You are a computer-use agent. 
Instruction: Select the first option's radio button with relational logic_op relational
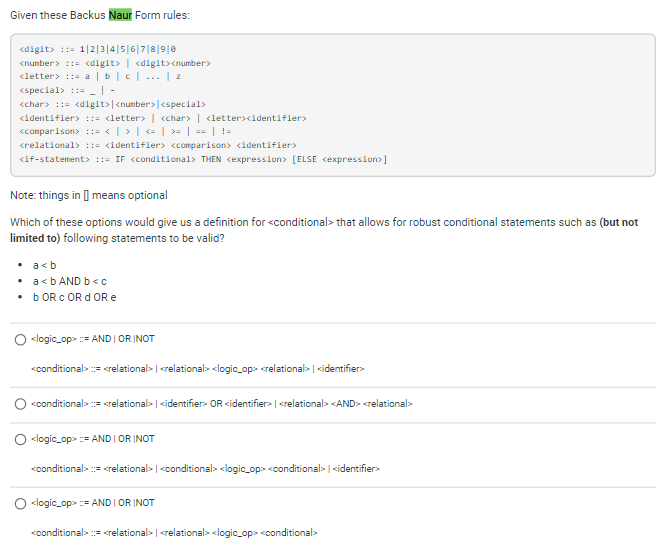[20, 340]
